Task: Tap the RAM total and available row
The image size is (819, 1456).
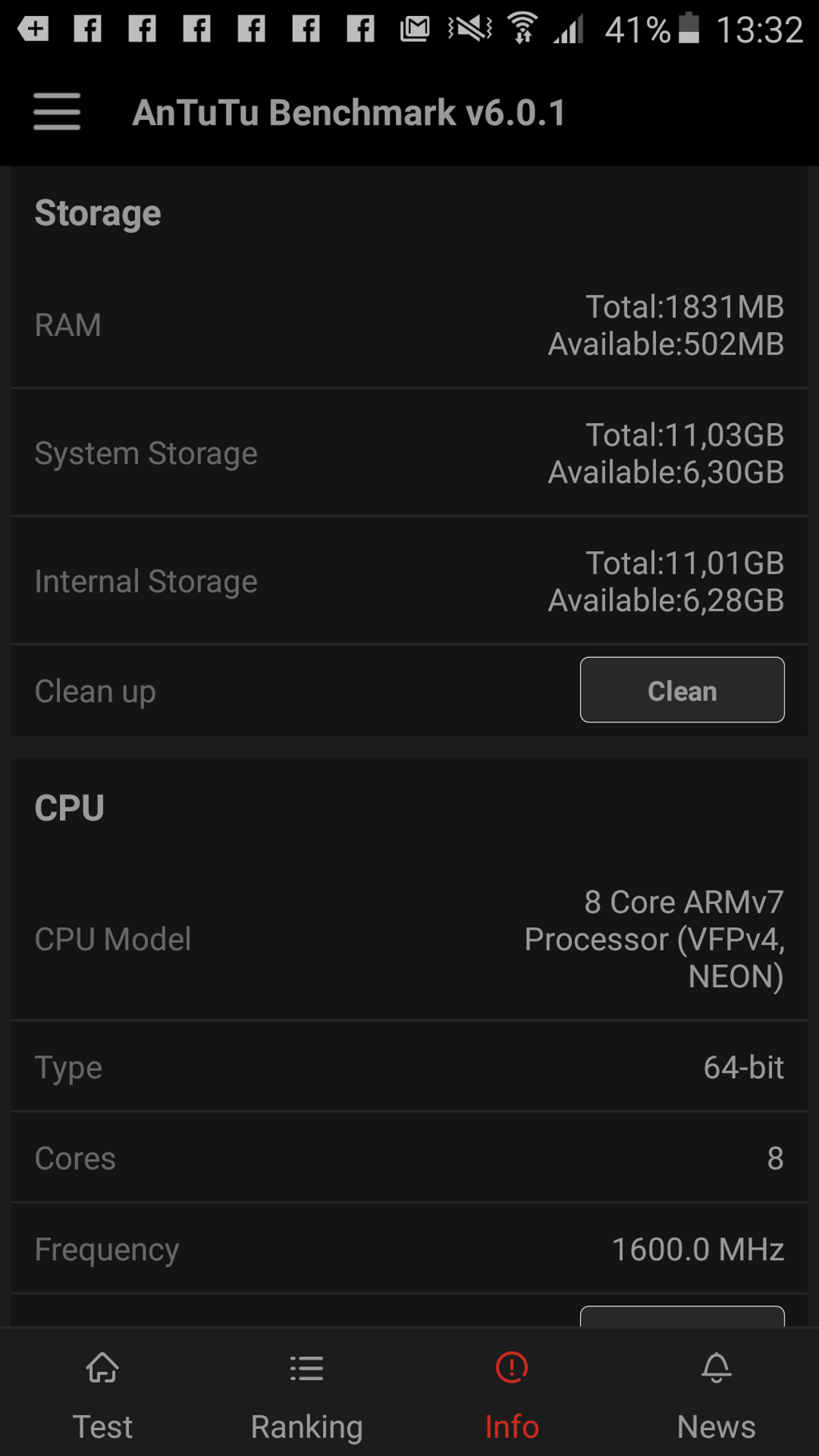Action: point(409,326)
